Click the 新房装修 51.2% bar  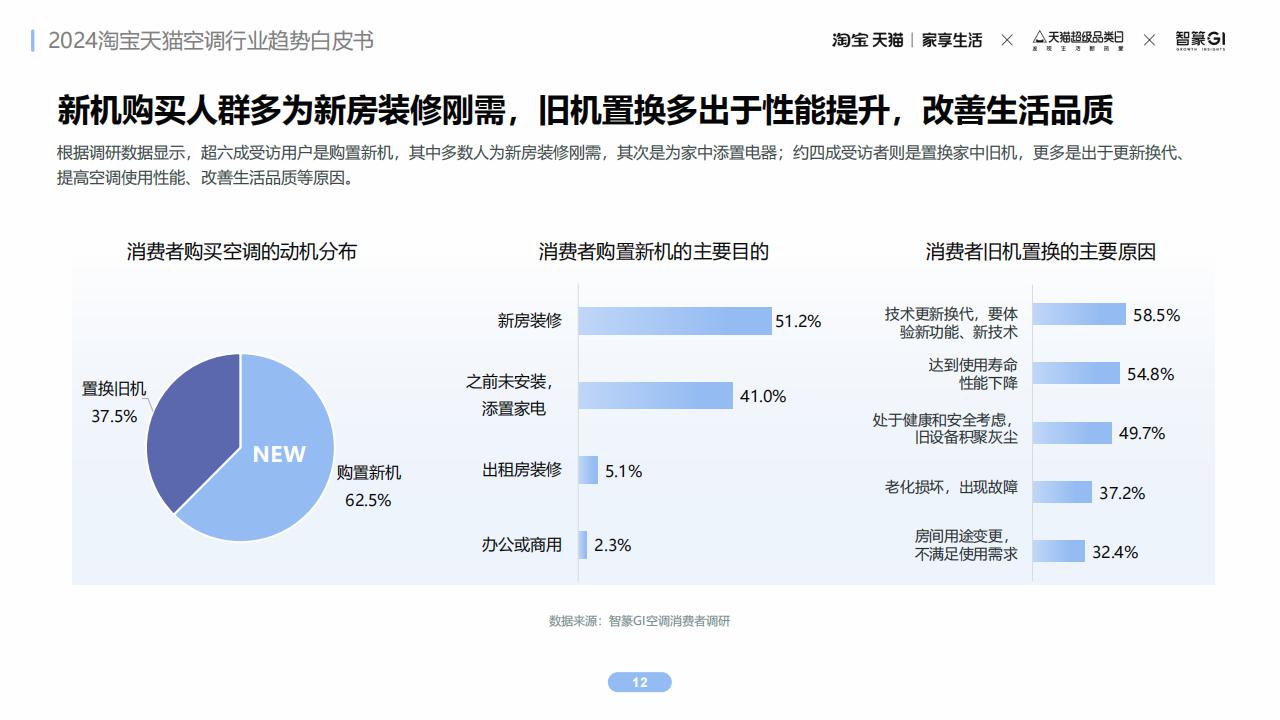[x=675, y=321]
